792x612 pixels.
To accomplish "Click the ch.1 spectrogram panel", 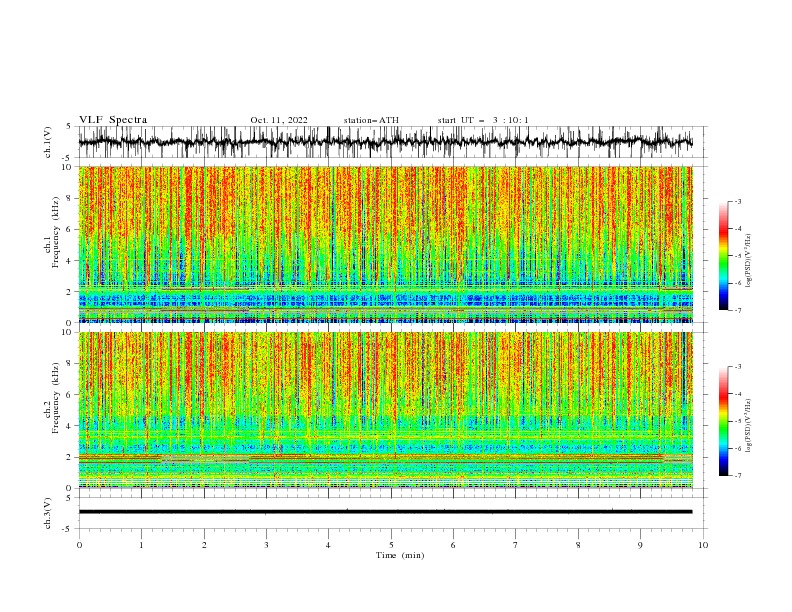I will click(385, 244).
